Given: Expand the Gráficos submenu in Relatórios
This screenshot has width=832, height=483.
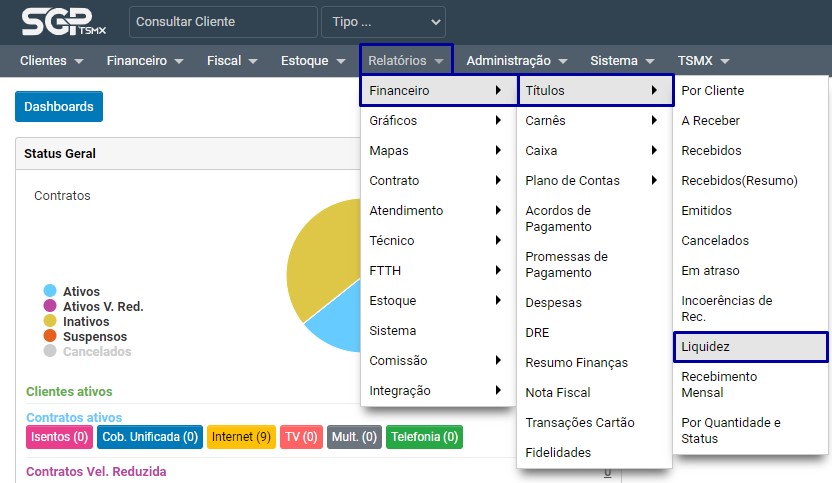Looking at the screenshot, I should pos(436,121).
